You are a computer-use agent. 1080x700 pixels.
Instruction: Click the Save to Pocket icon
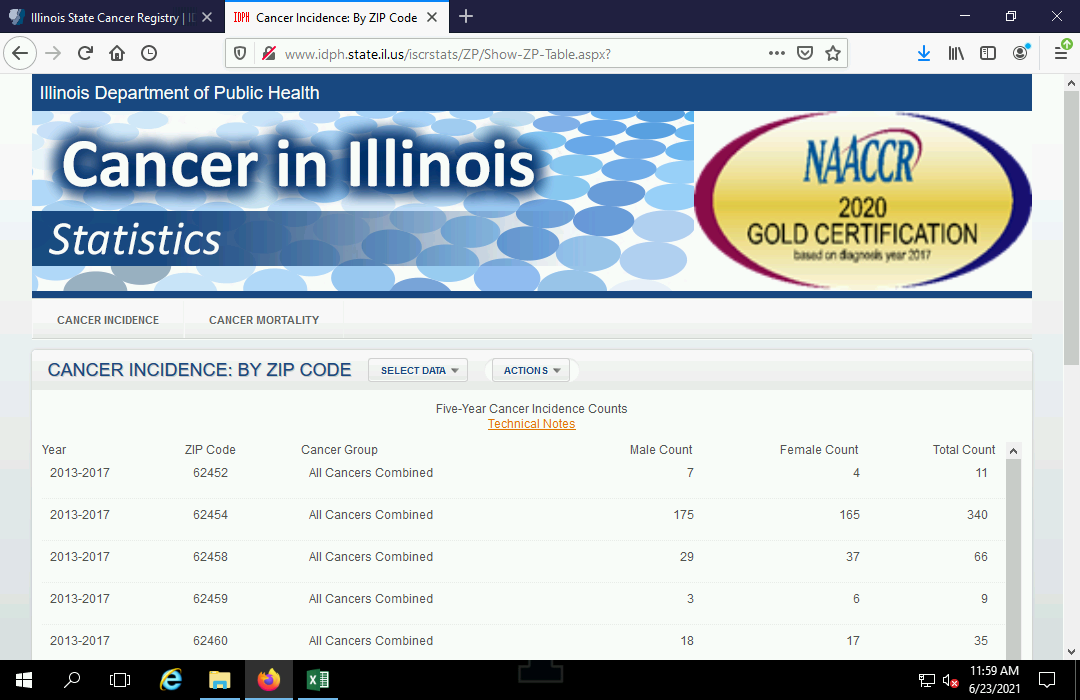click(x=805, y=54)
